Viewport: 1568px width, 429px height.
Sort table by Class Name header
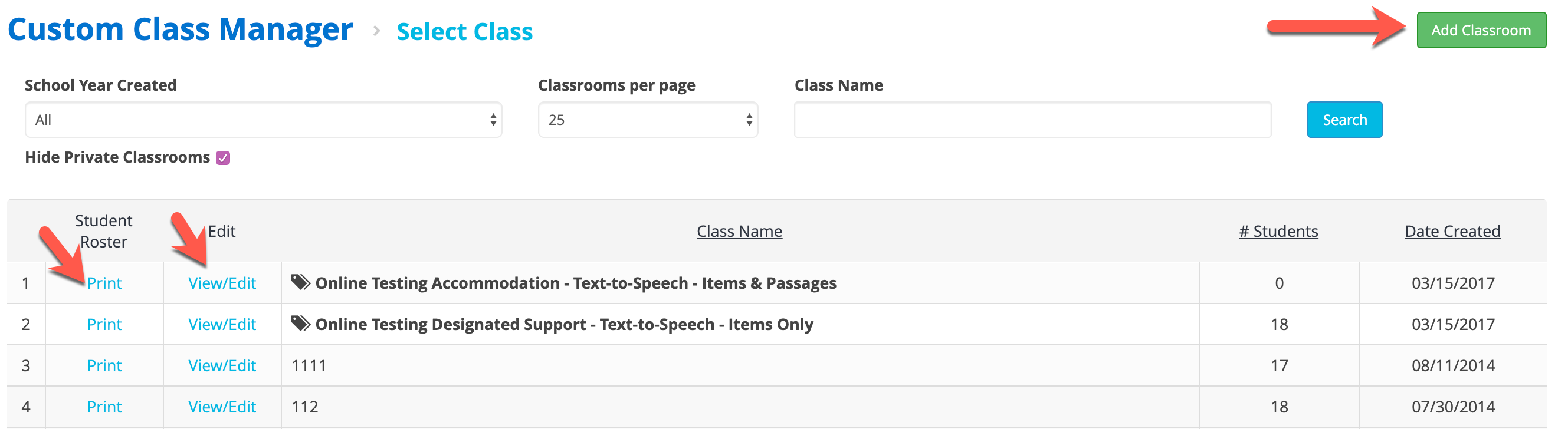coord(739,232)
